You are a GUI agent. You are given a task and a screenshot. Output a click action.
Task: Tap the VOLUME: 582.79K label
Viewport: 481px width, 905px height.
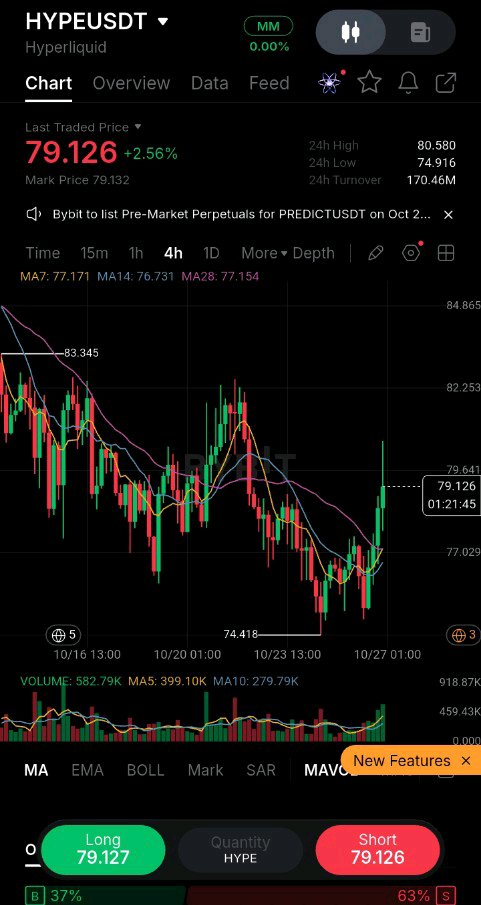(71, 682)
